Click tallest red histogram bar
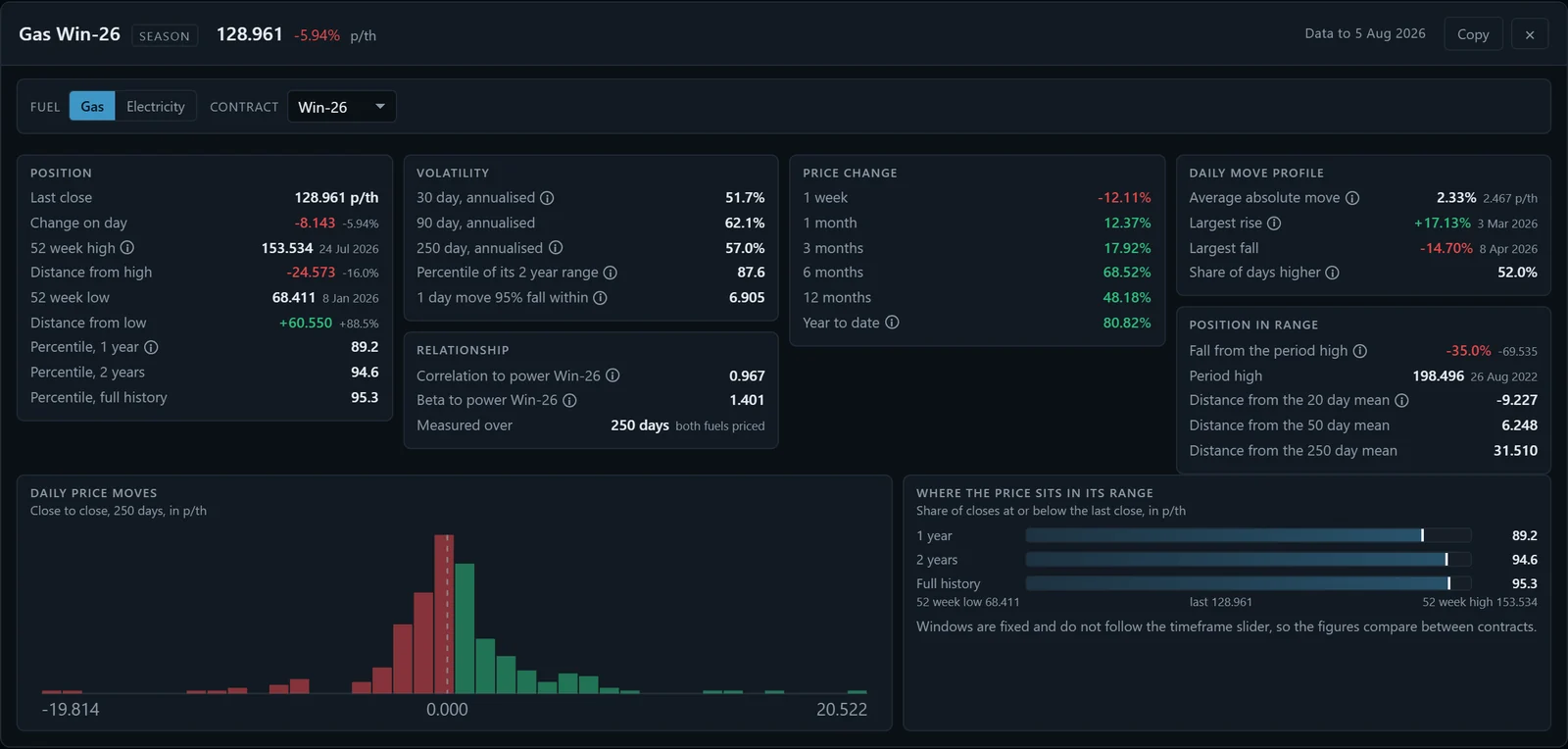Image resolution: width=1568 pixels, height=749 pixels. coord(444,614)
